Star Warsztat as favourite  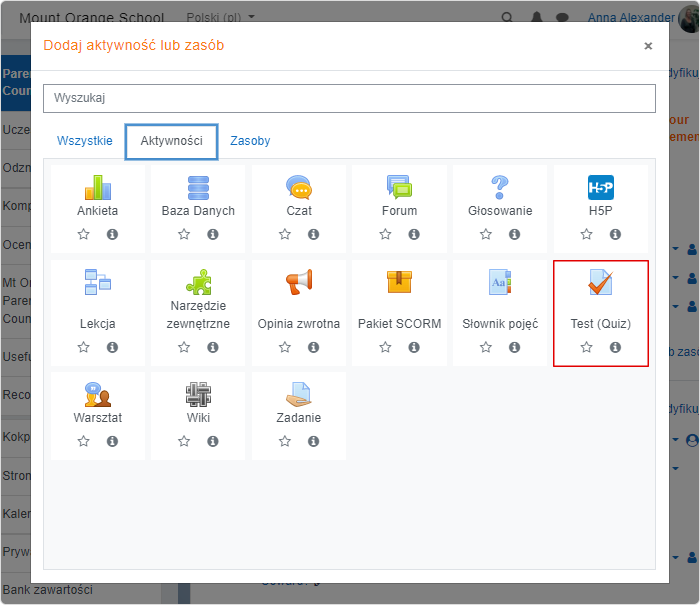(x=83, y=441)
